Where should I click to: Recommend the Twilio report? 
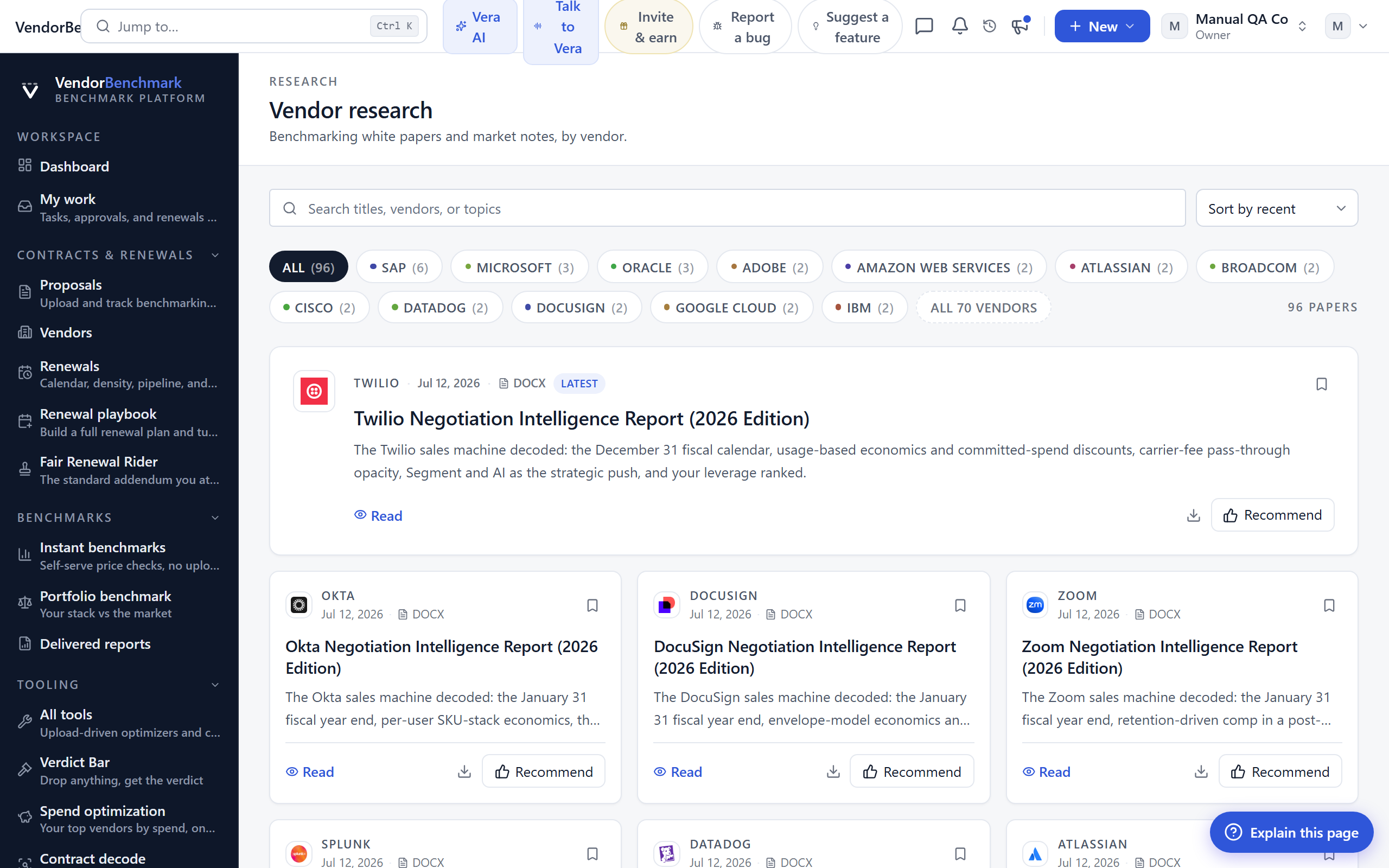point(1272,515)
